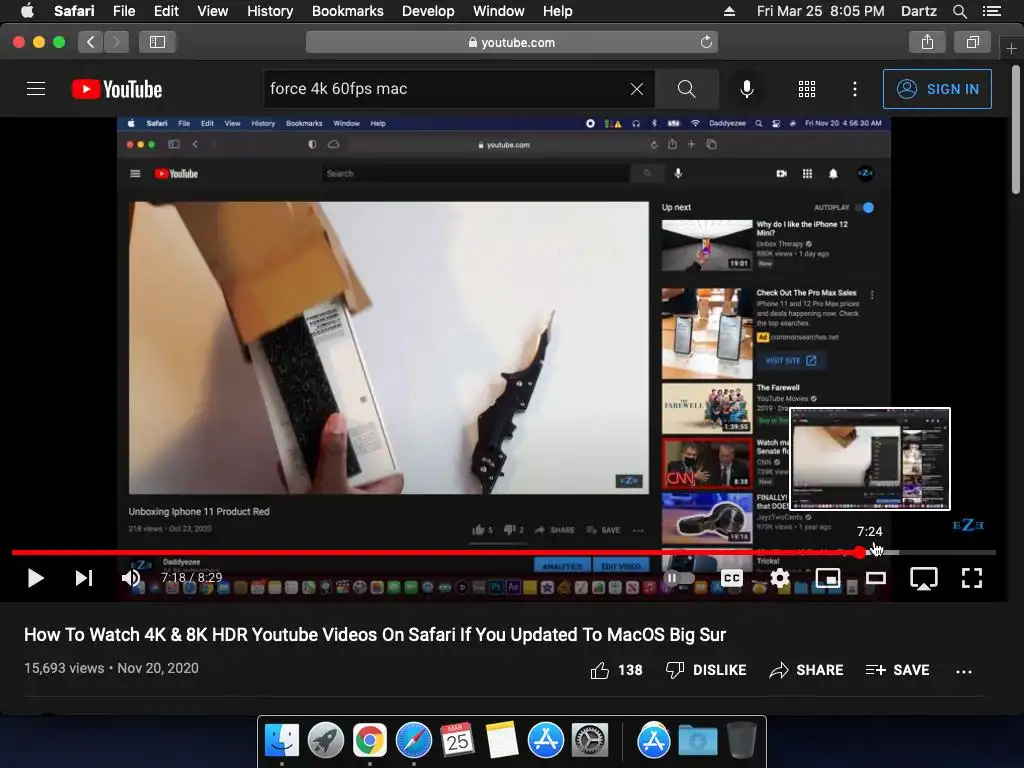Open the History menu

[x=270, y=11]
